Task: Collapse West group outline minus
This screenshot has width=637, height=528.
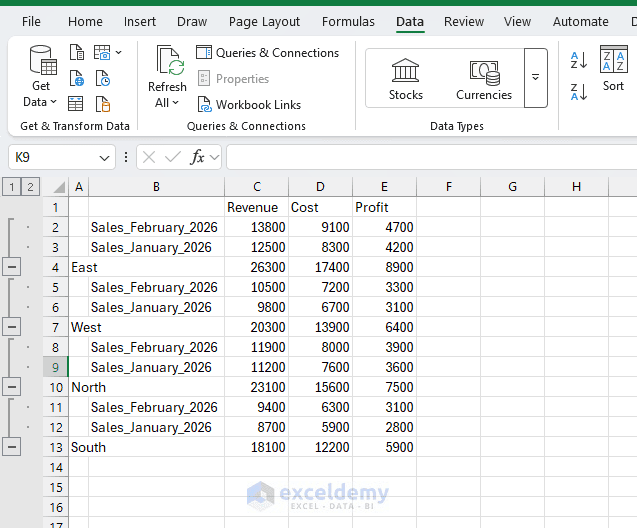Action: pos(12,327)
